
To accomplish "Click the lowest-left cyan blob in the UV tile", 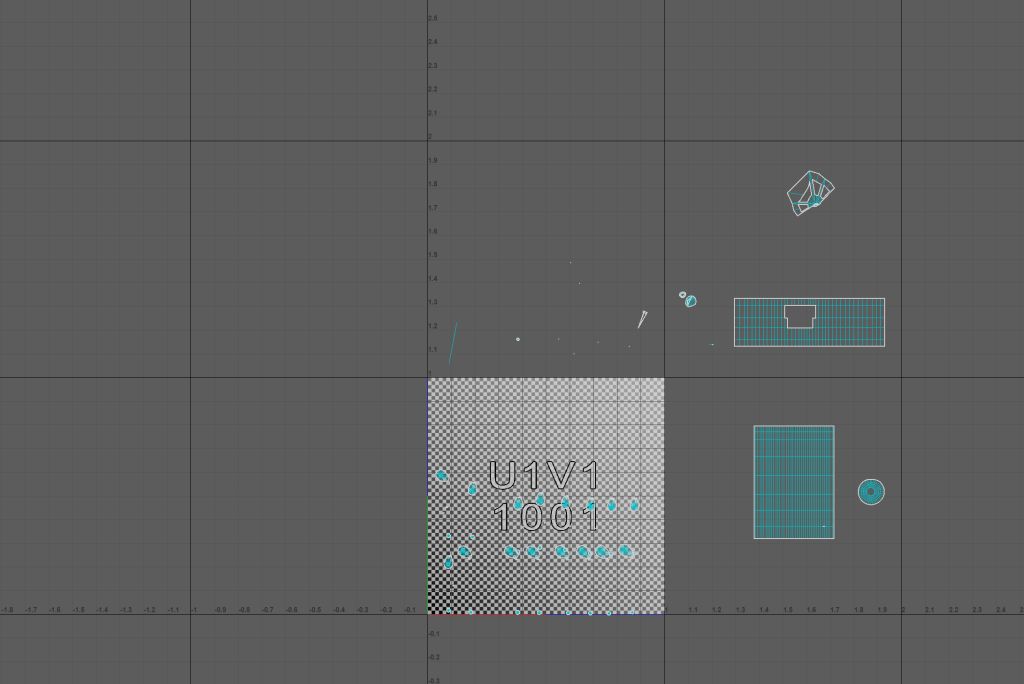I will coord(448,563).
